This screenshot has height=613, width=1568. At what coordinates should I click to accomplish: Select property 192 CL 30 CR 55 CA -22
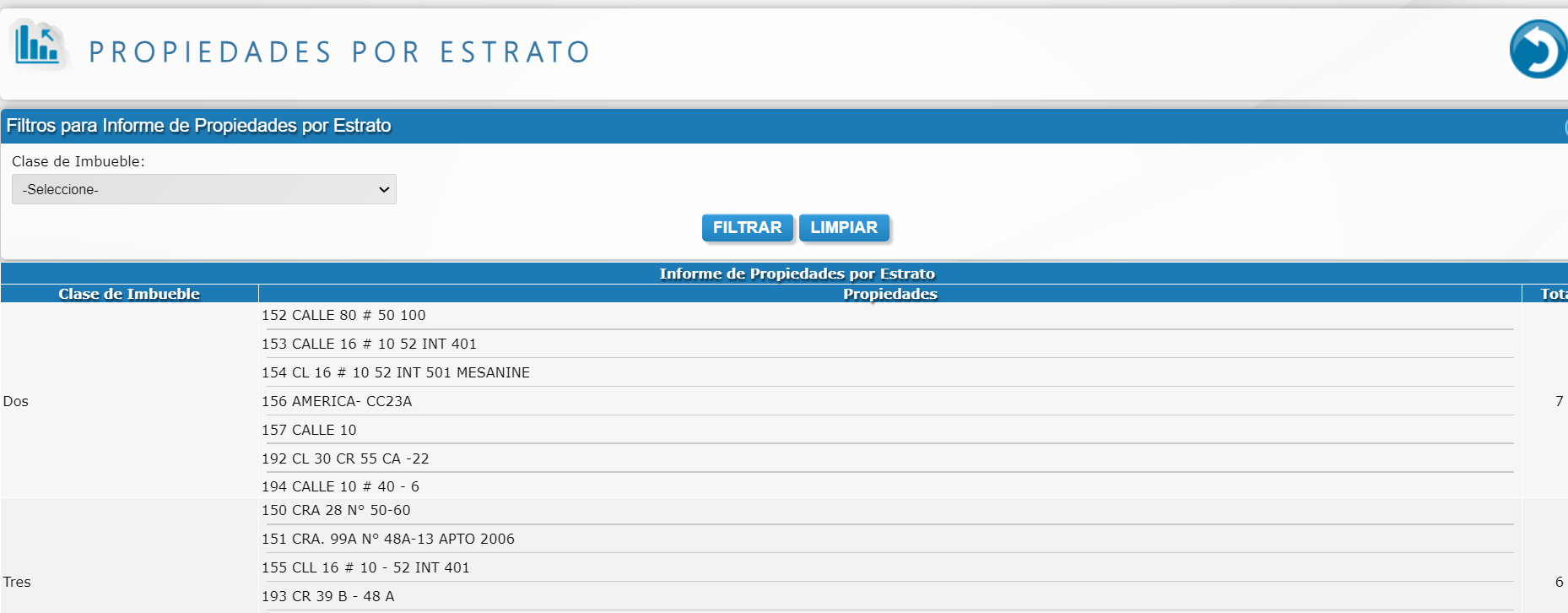click(345, 458)
